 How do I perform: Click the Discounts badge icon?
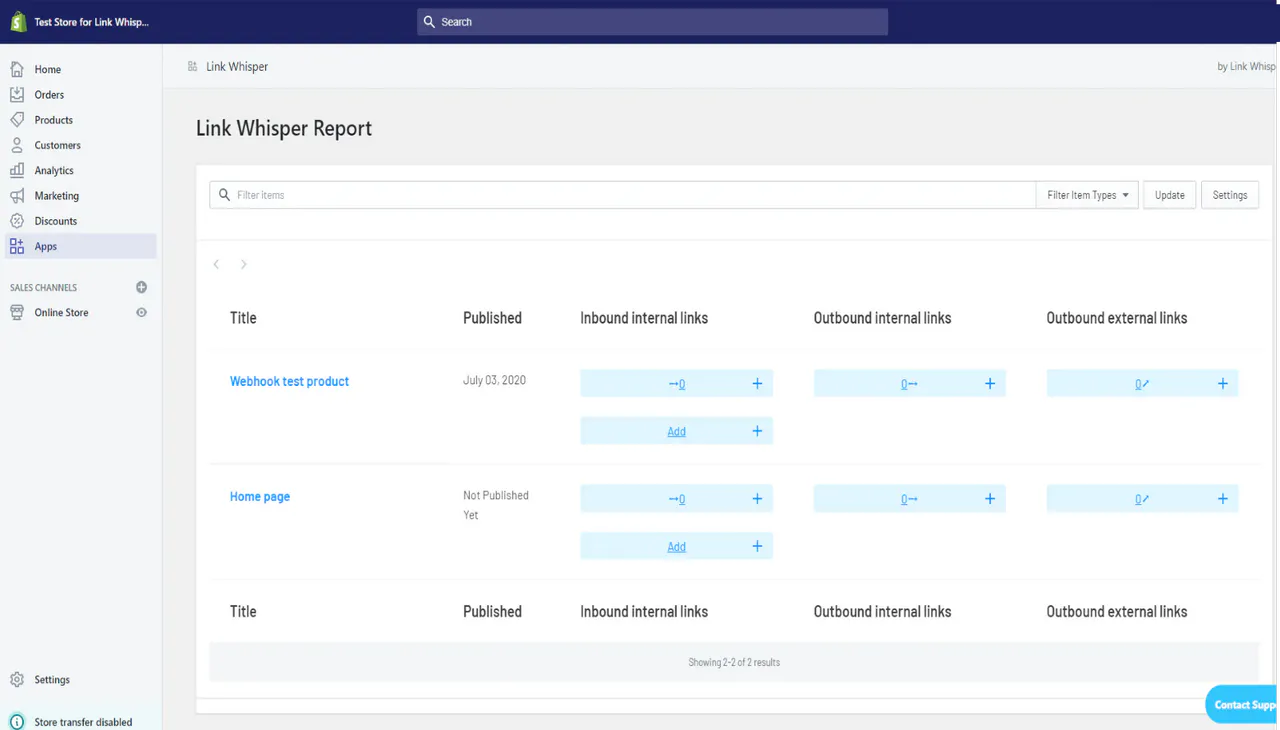tap(17, 221)
